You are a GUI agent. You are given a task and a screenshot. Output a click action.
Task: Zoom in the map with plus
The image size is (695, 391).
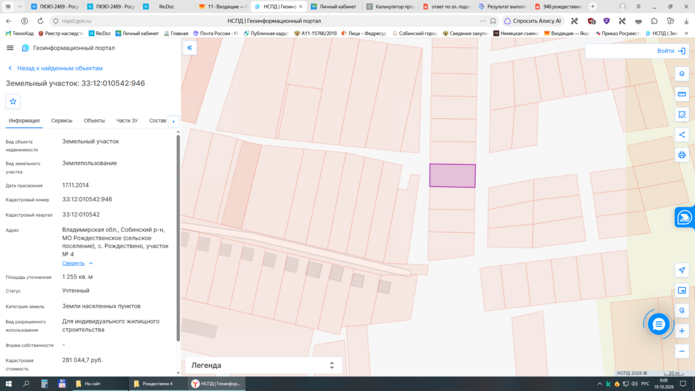[682, 331]
